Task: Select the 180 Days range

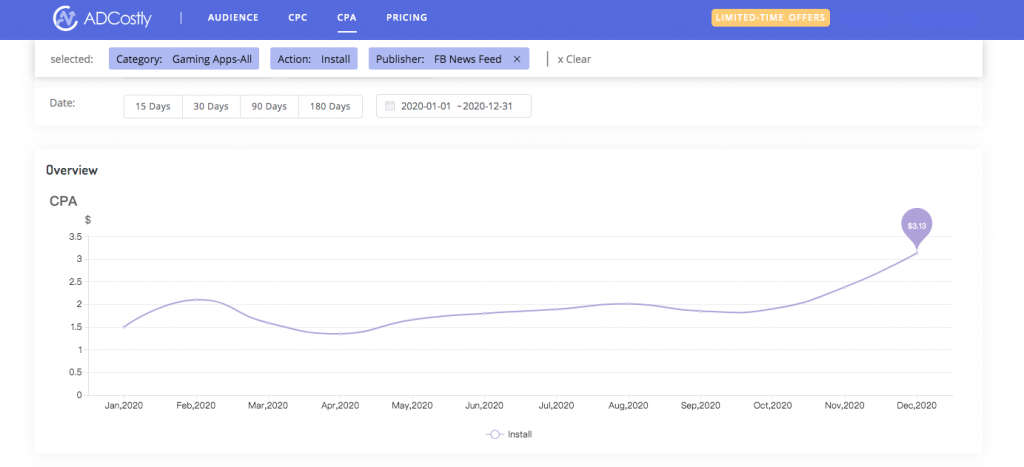Action: tap(330, 106)
